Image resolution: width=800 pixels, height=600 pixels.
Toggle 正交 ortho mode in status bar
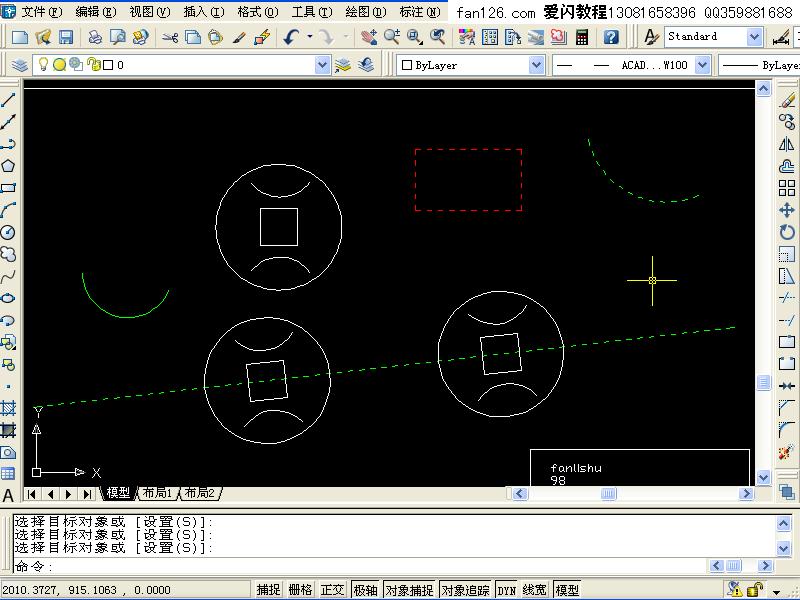pyautogui.click(x=333, y=590)
